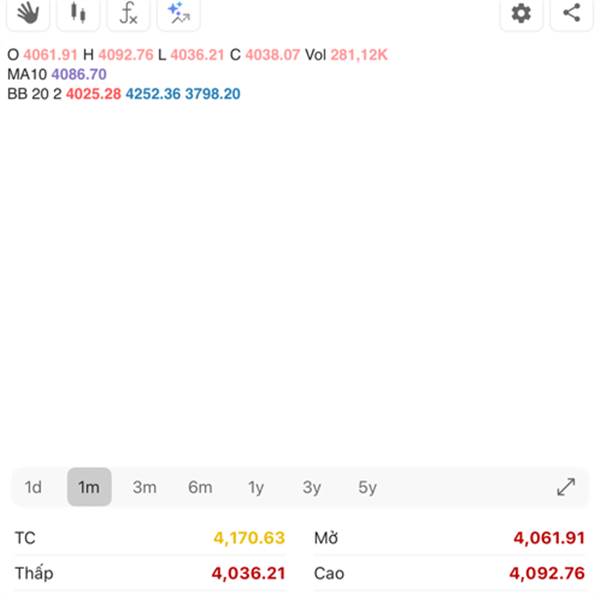
Task: Switch to the 3m timeframe
Action: (x=145, y=487)
